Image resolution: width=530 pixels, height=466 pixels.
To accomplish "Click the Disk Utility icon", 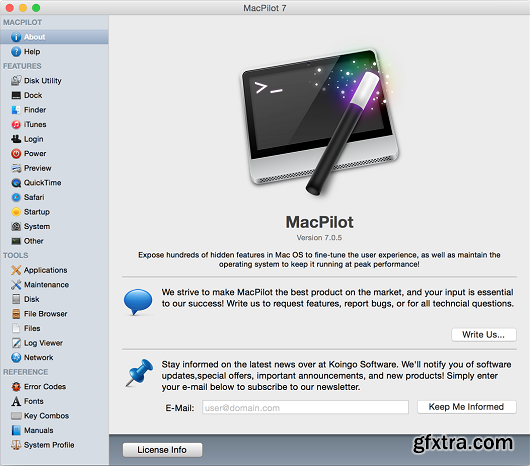I will (x=16, y=80).
